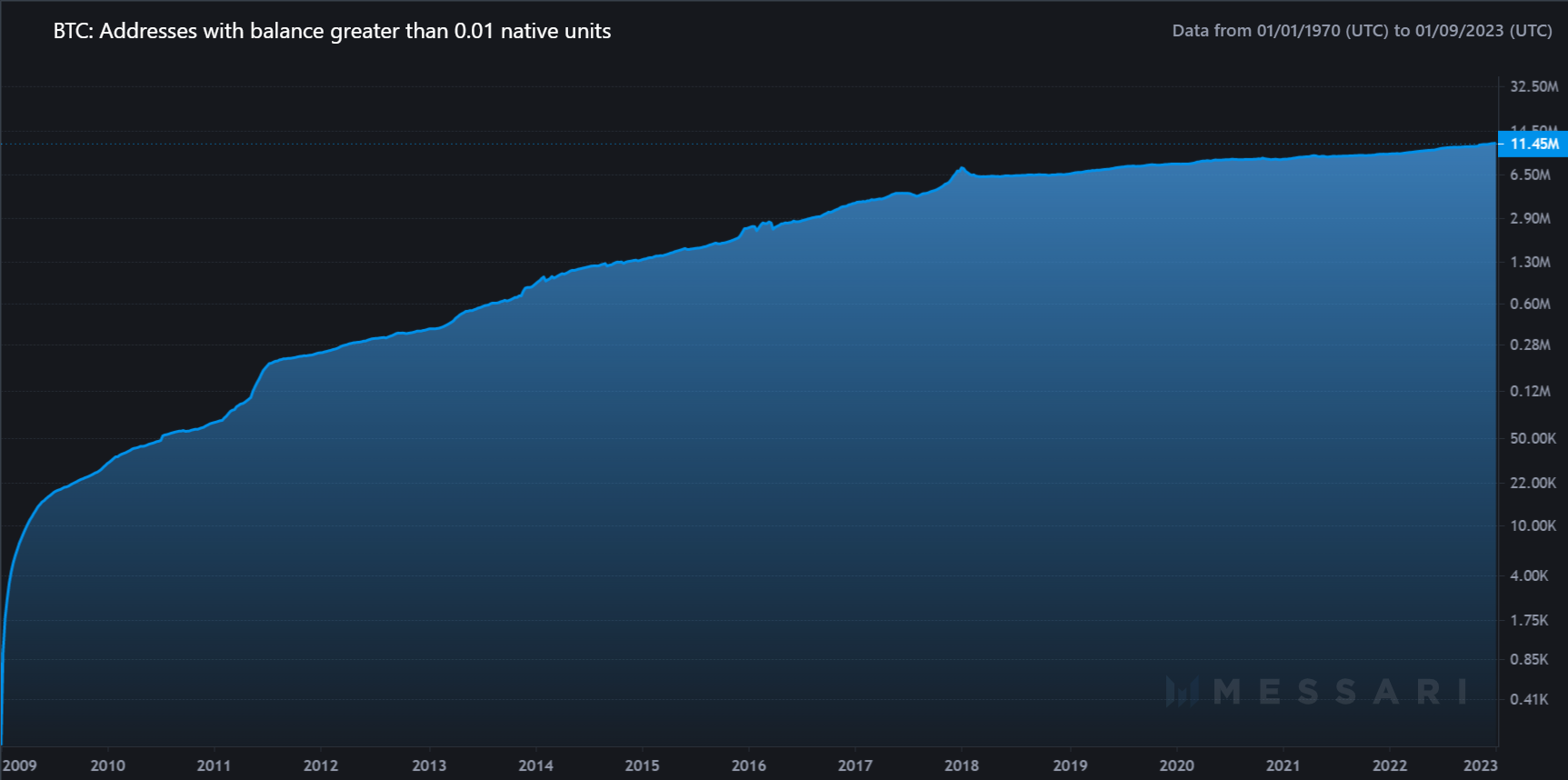Select the highlighted 11.45M current value label

pyautogui.click(x=1533, y=144)
